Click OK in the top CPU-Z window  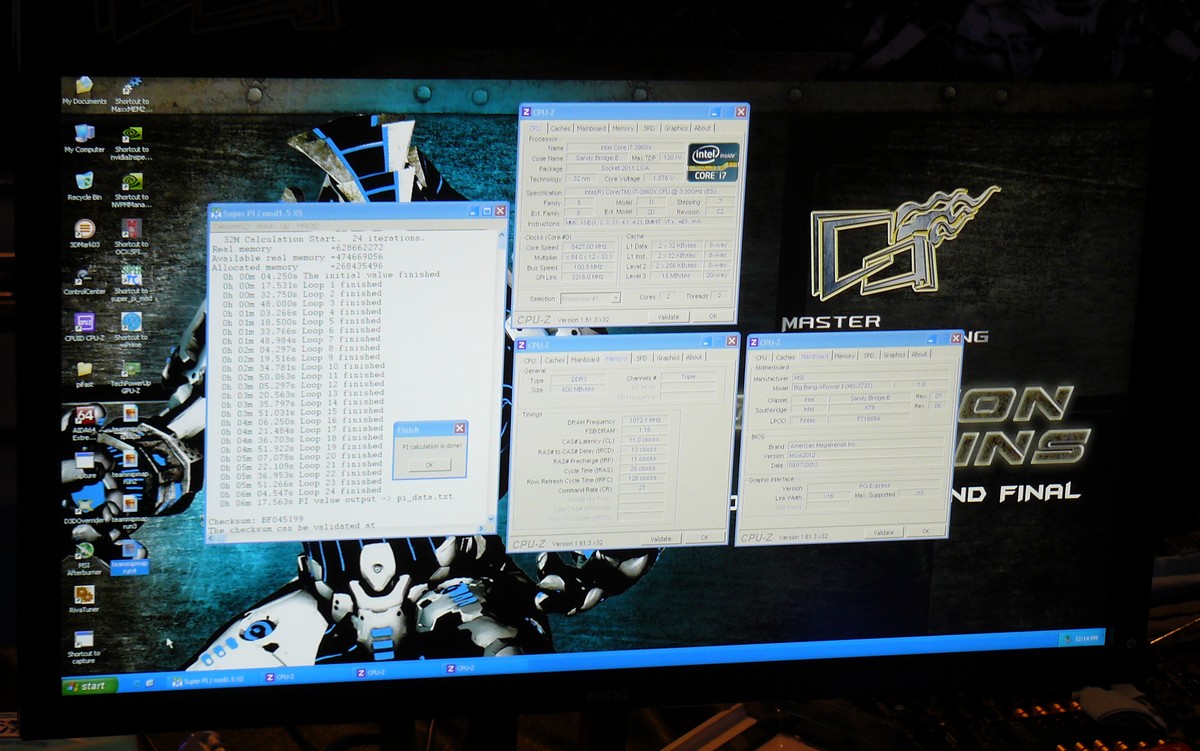[713, 316]
